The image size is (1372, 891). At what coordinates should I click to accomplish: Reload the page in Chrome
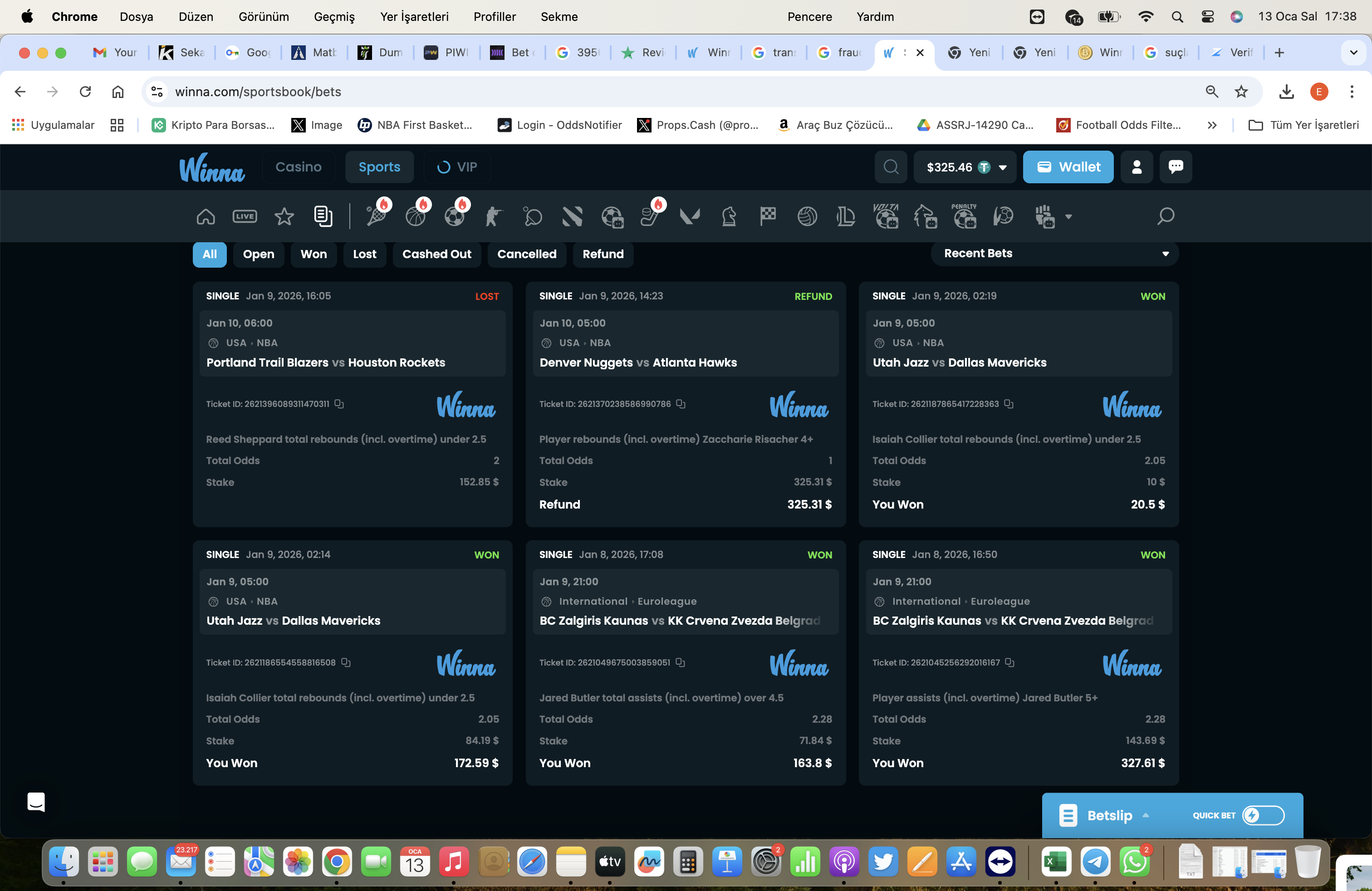[85, 92]
